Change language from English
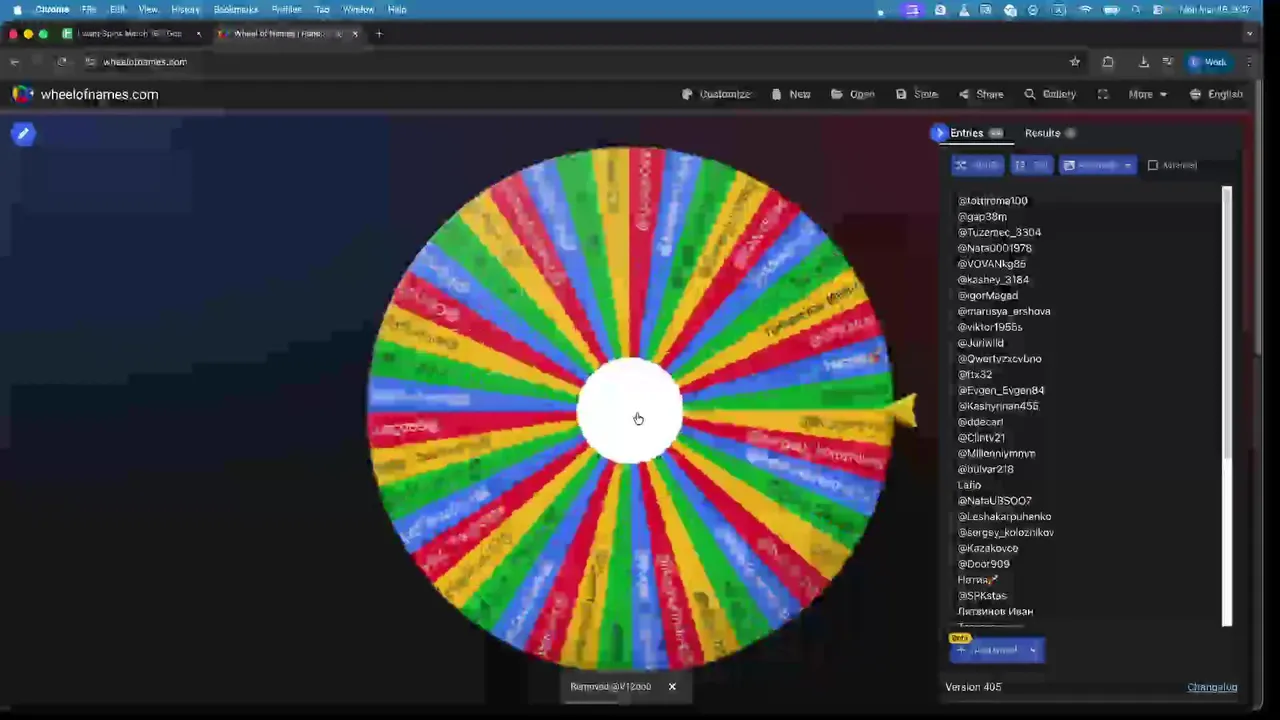Image resolution: width=1280 pixels, height=720 pixels. 1216,94
